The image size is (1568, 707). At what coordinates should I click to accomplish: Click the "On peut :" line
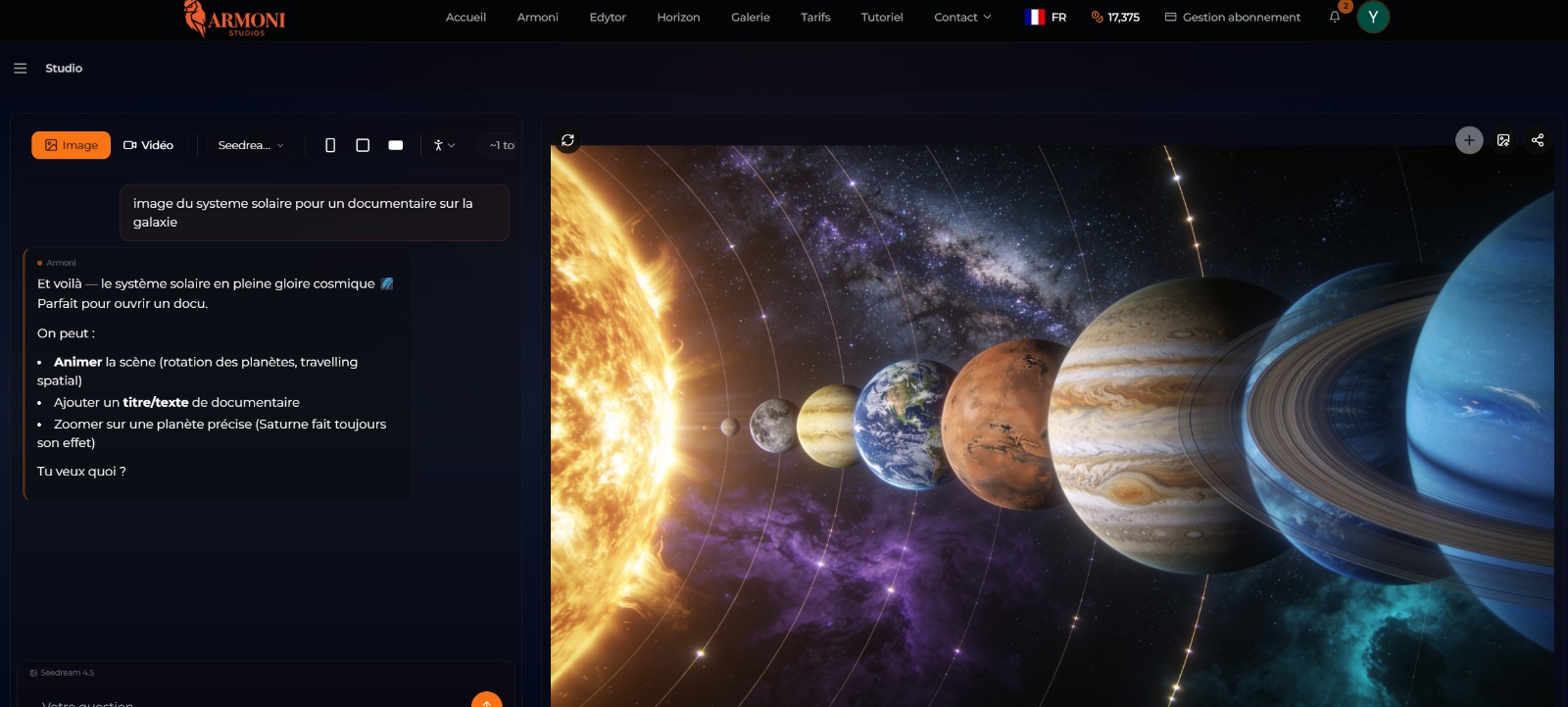pos(66,333)
